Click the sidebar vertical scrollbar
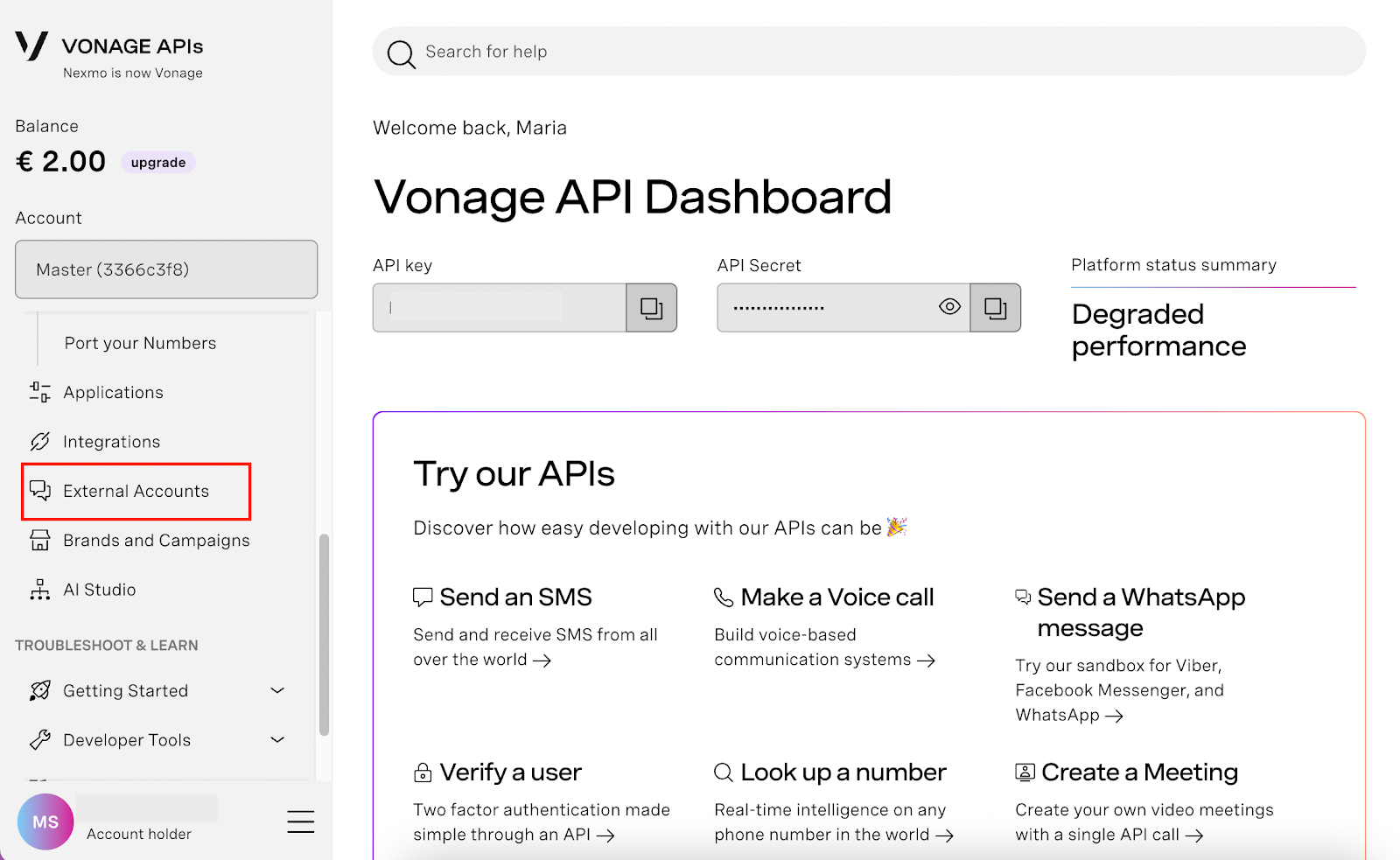 (x=324, y=634)
